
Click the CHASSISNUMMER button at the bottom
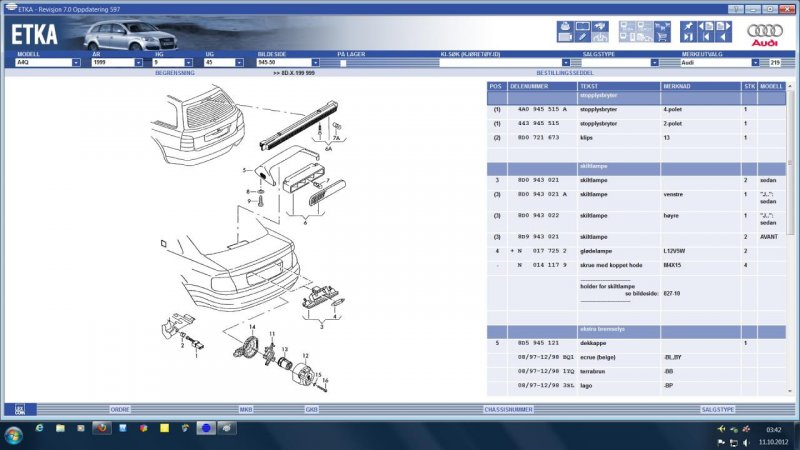click(508, 409)
